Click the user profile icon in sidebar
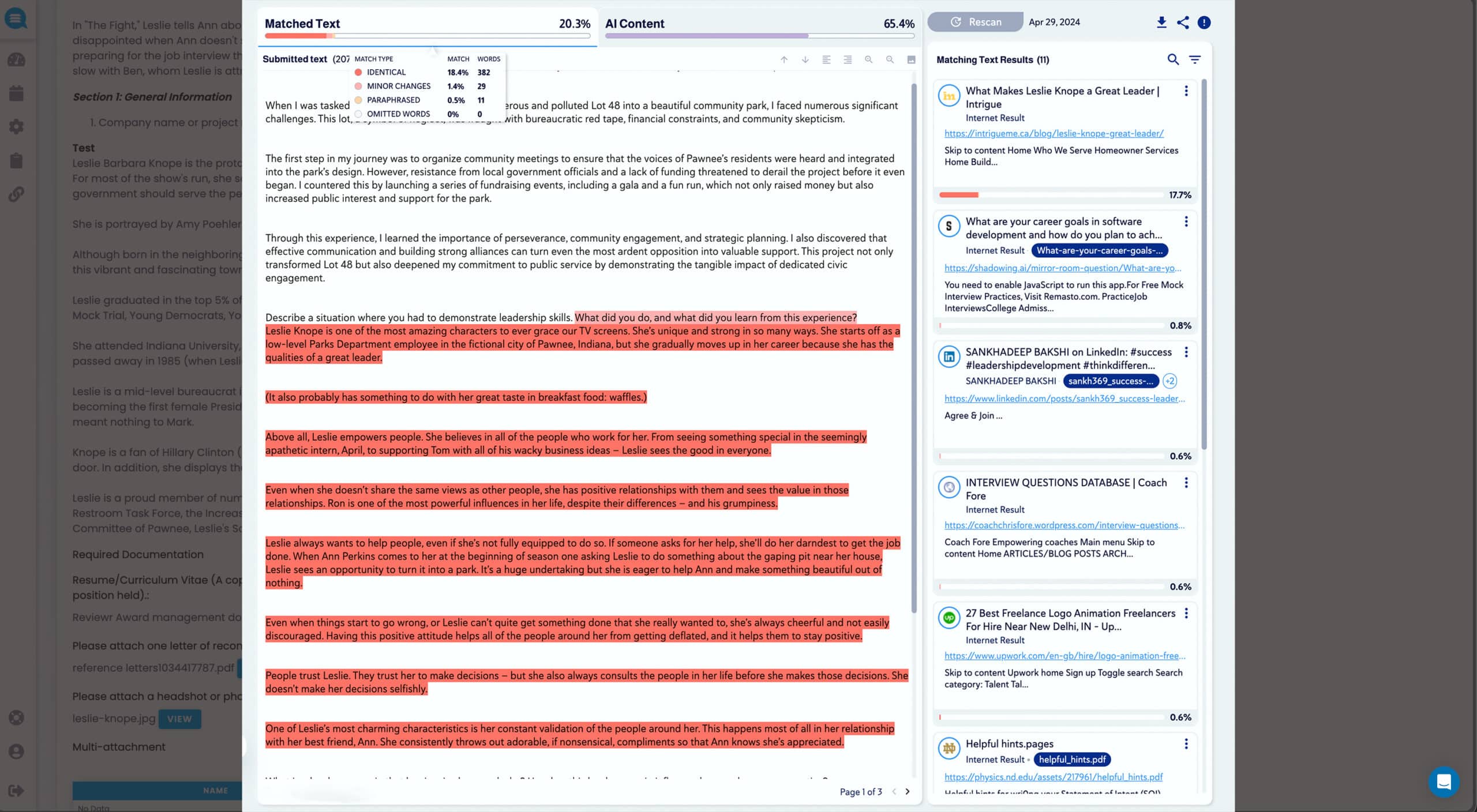This screenshot has width=1477, height=812. pos(16,751)
